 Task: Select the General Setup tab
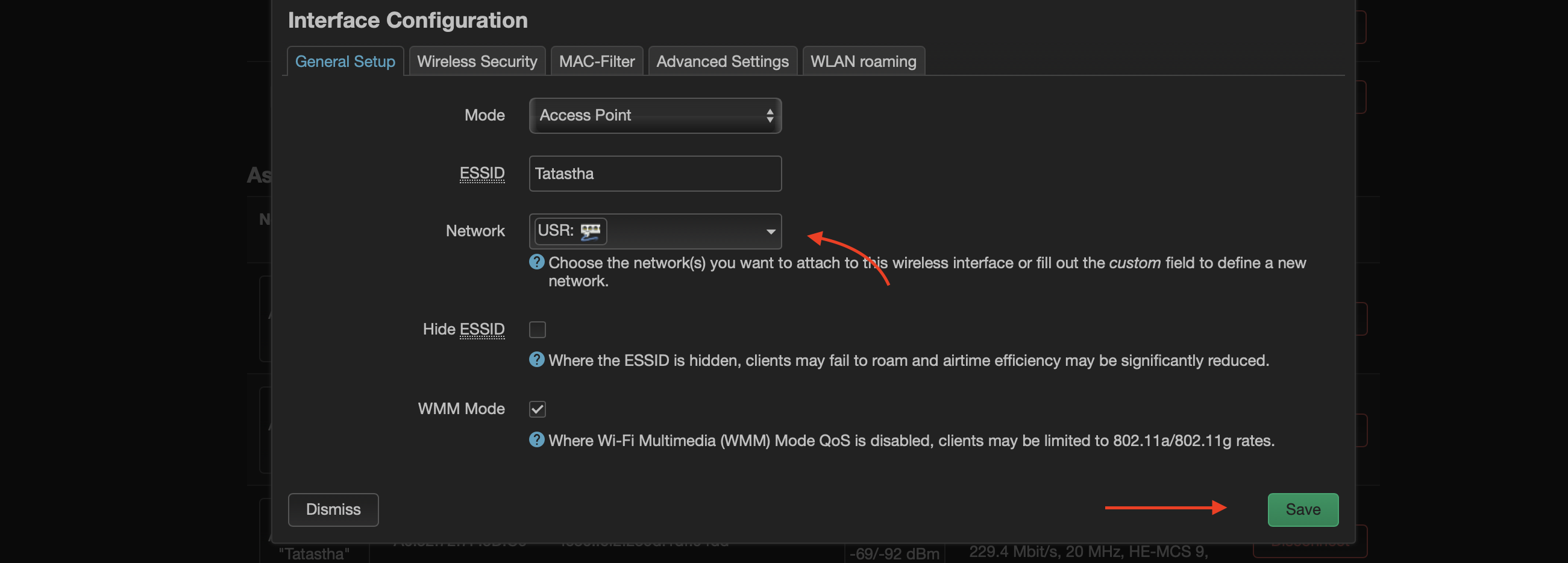(x=345, y=61)
